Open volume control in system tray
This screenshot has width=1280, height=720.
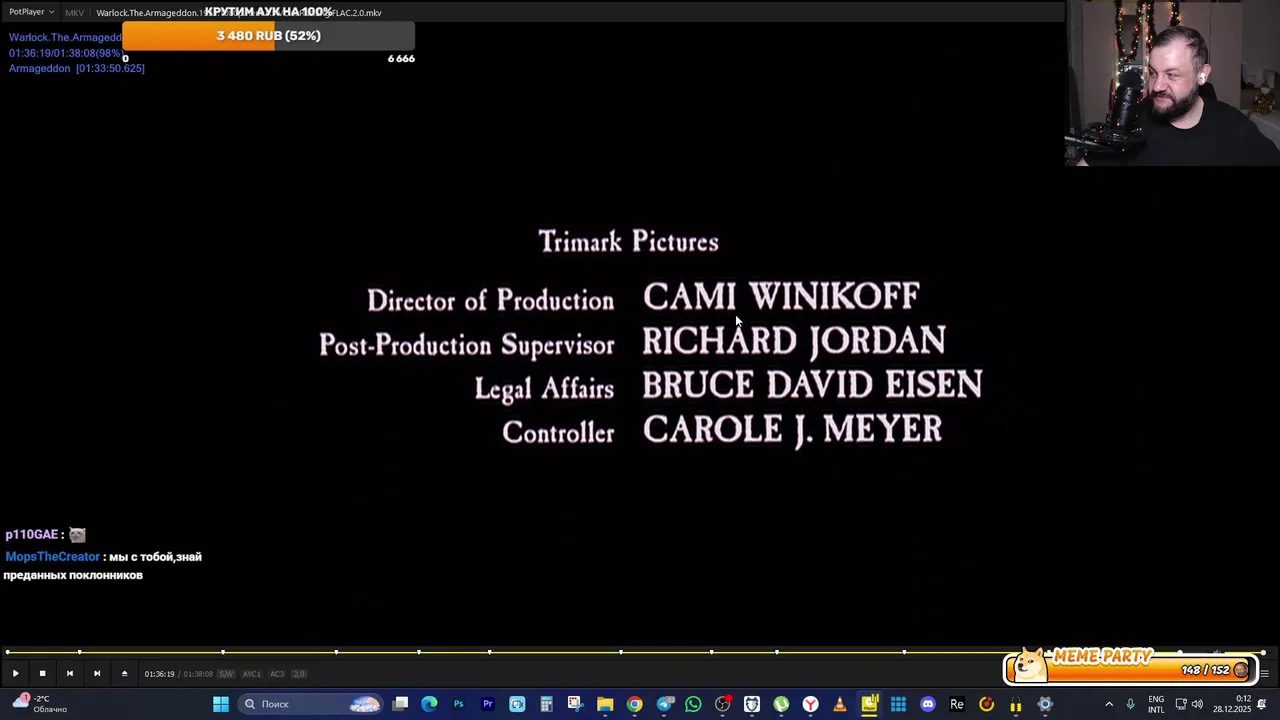pos(1197,704)
